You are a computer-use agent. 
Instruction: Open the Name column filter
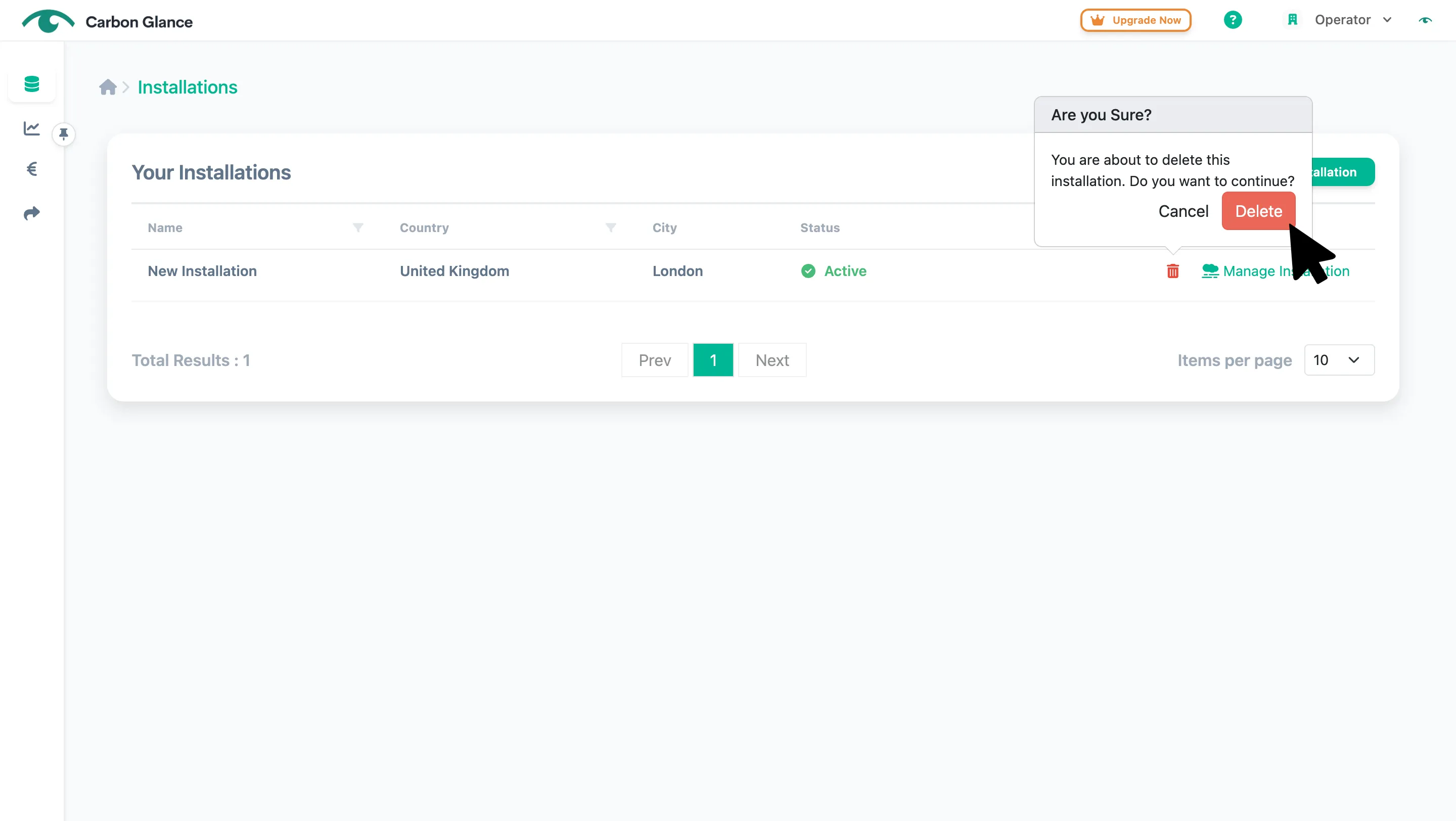(x=358, y=227)
